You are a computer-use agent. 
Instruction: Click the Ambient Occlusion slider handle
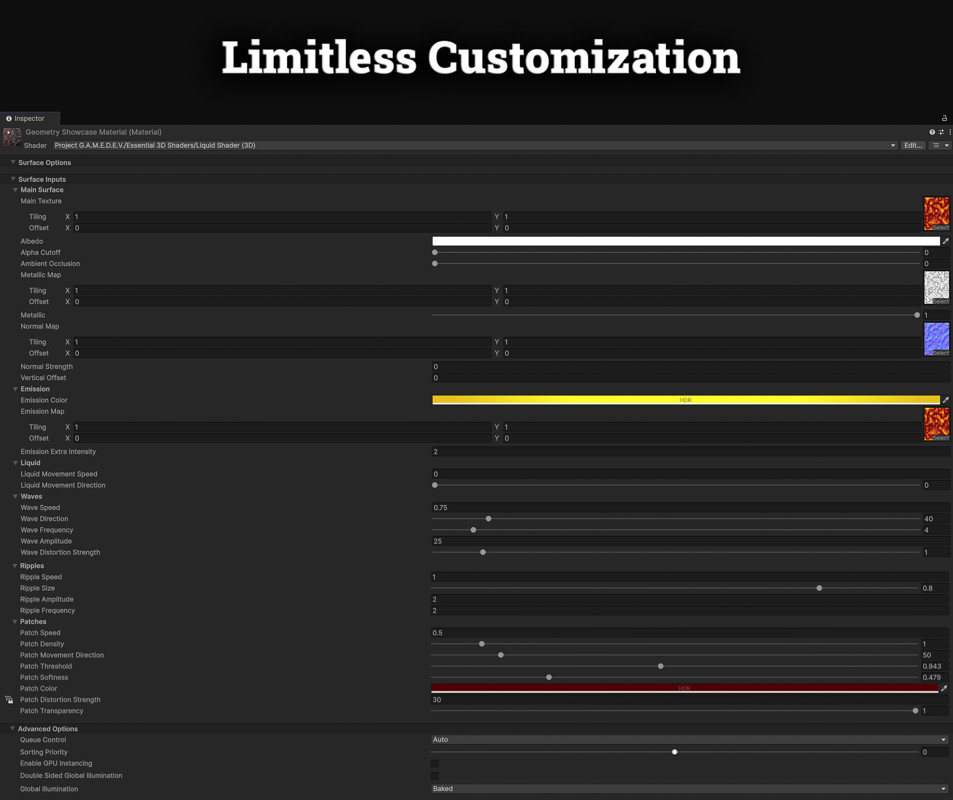pyautogui.click(x=435, y=264)
